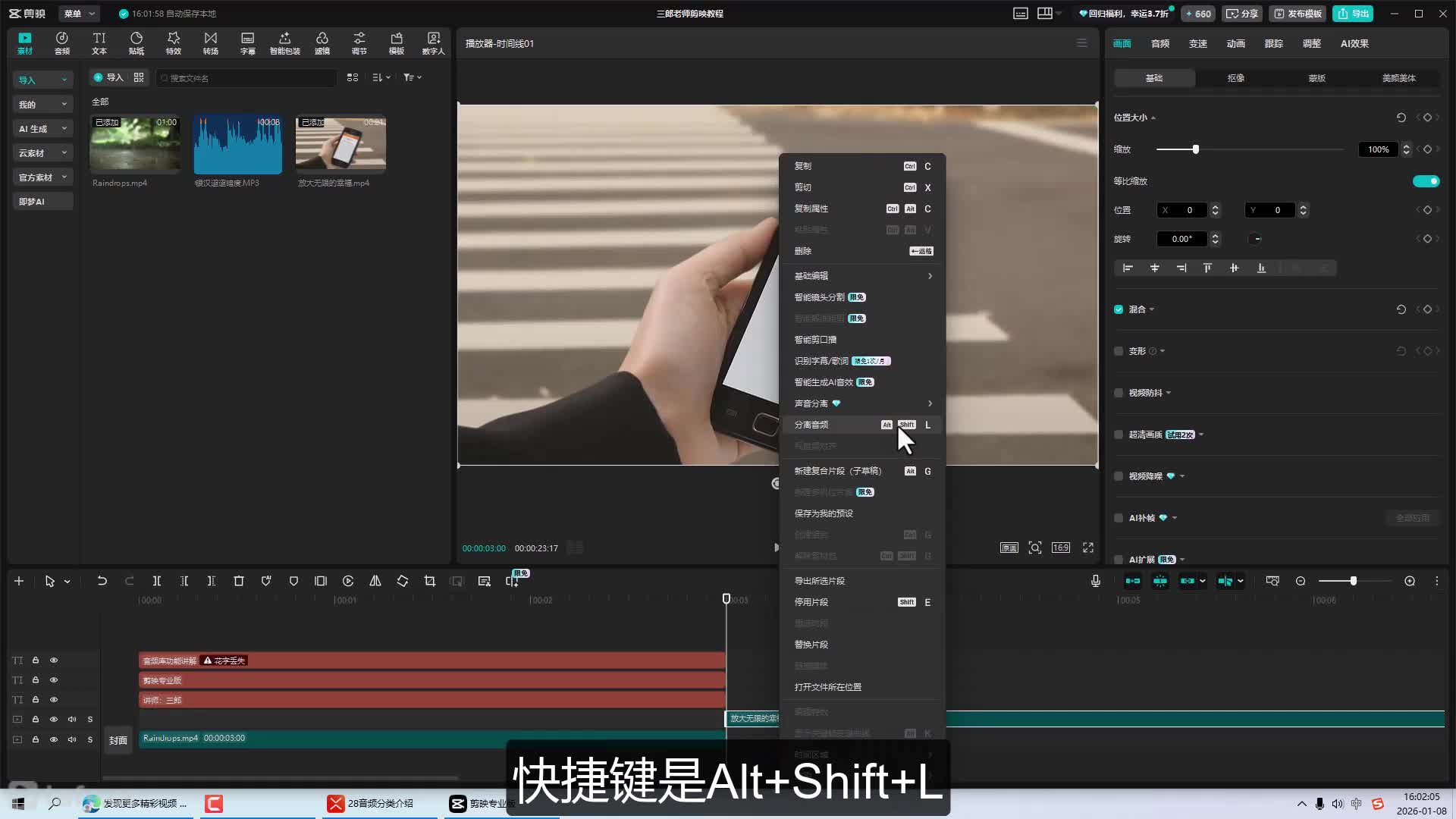Click the 缩放 scale slider handle
1456x819 pixels.
[x=1196, y=149]
